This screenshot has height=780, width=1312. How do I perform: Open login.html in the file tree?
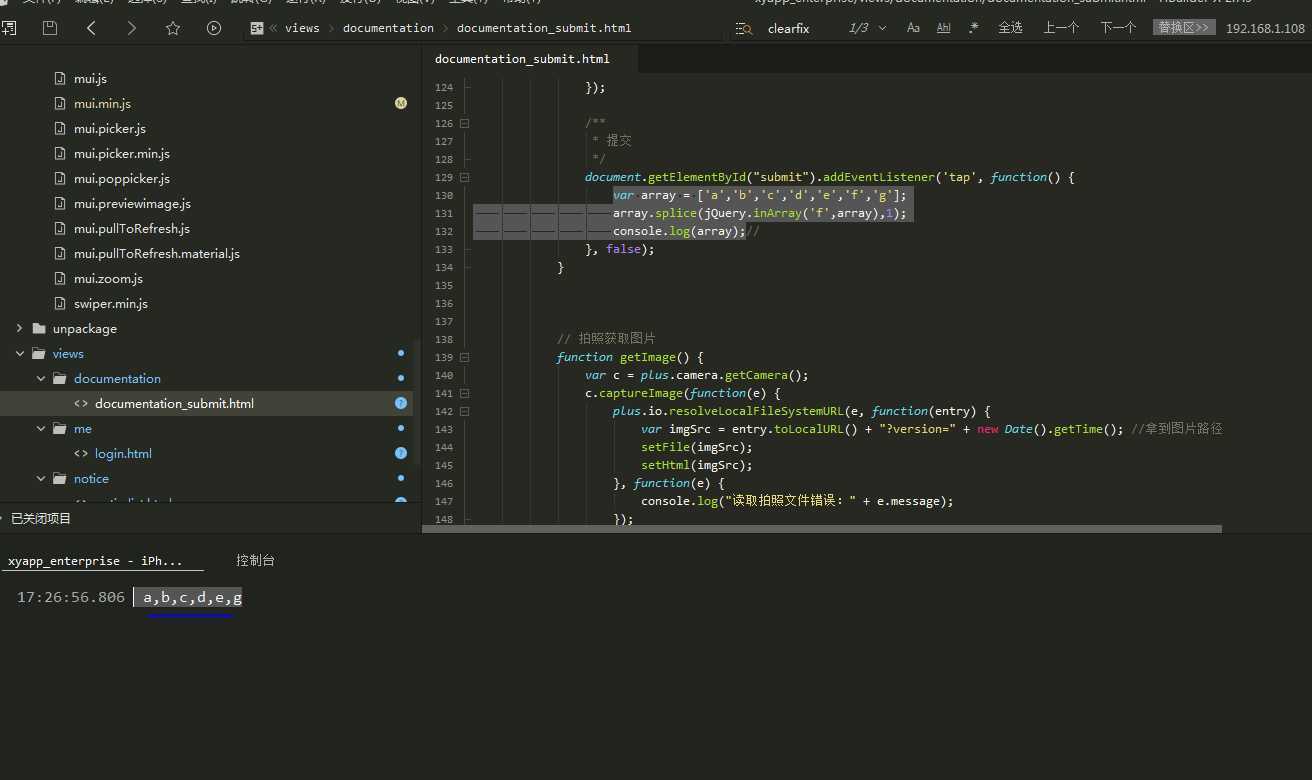(x=123, y=453)
